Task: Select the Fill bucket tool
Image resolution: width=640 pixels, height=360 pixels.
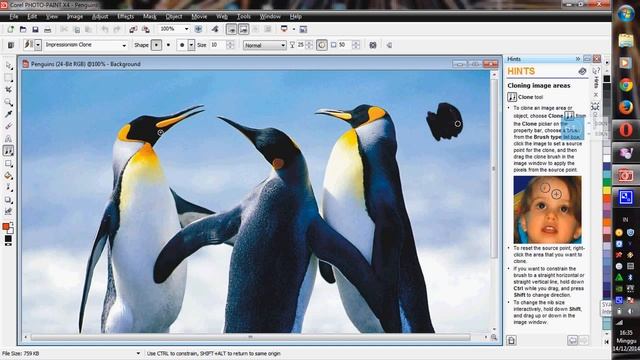Action: pos(9,176)
